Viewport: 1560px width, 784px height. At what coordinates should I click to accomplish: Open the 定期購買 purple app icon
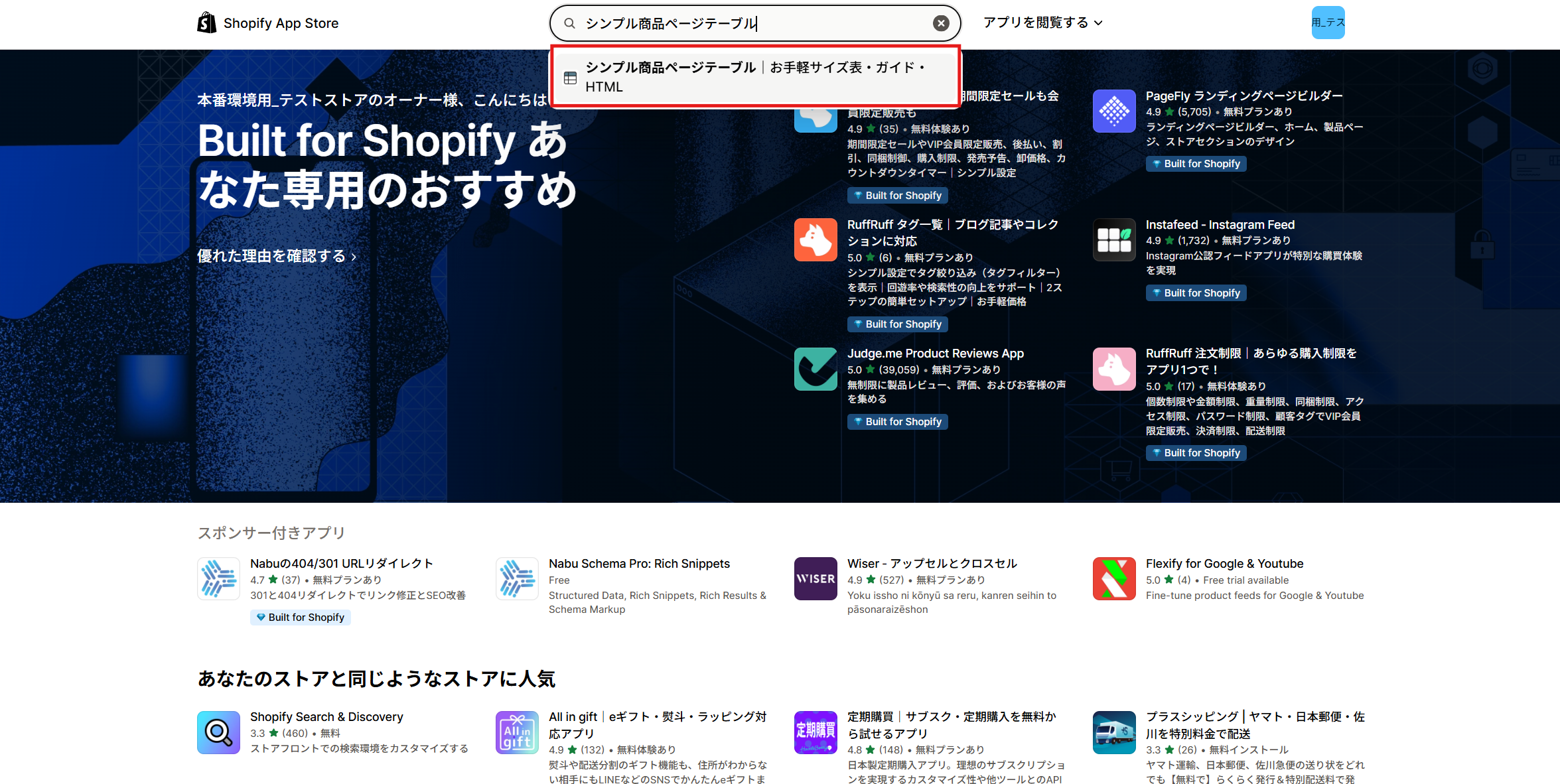point(815,732)
